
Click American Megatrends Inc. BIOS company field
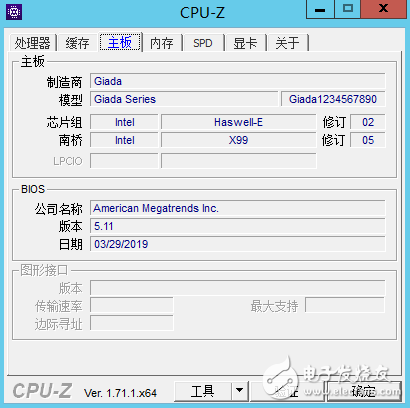click(237, 208)
